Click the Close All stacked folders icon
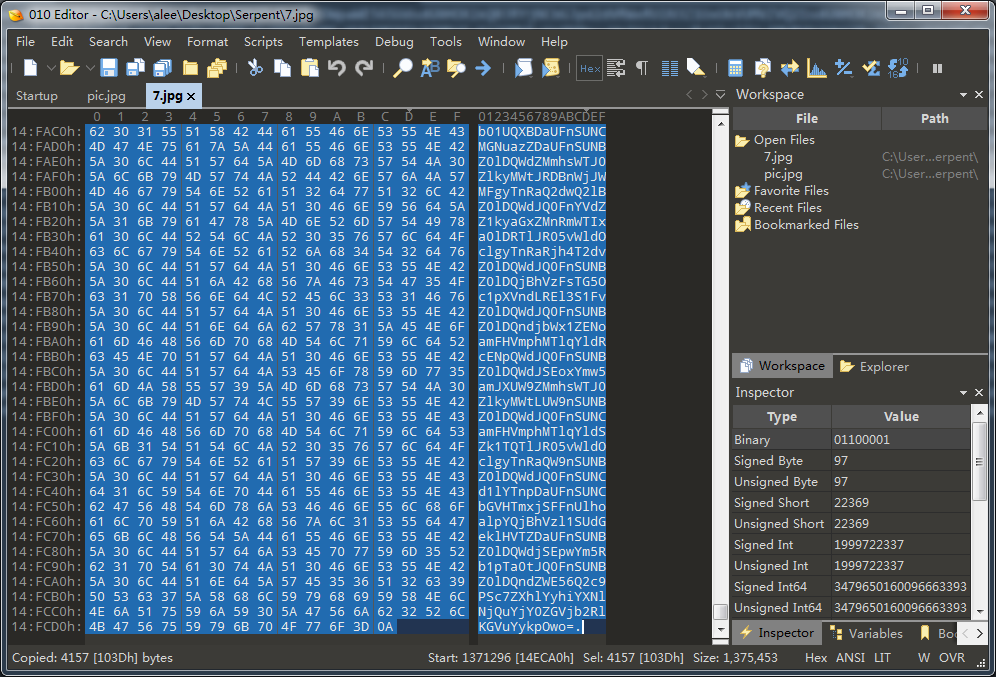The image size is (996, 677). 217,68
